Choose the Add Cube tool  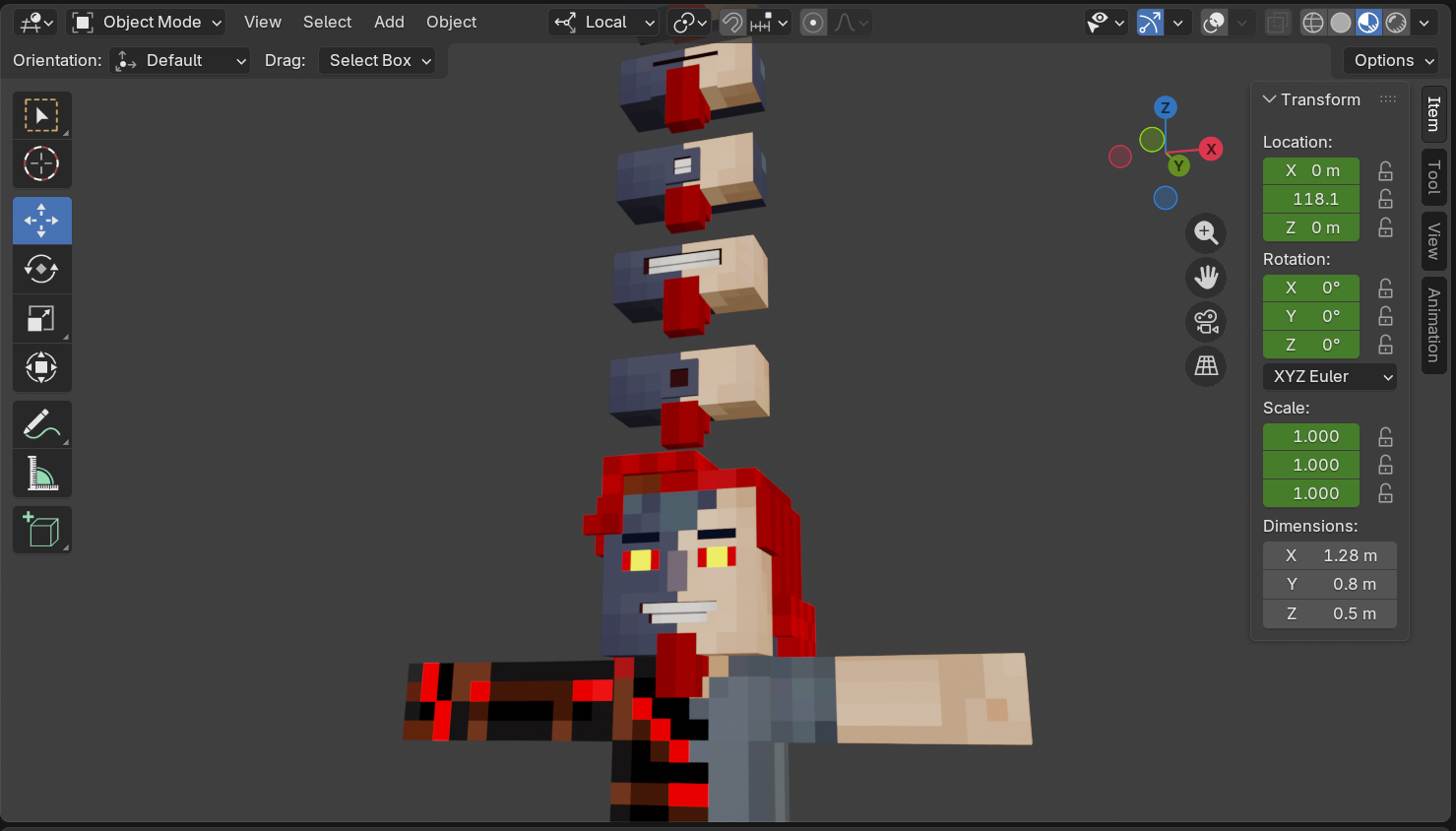point(41,530)
